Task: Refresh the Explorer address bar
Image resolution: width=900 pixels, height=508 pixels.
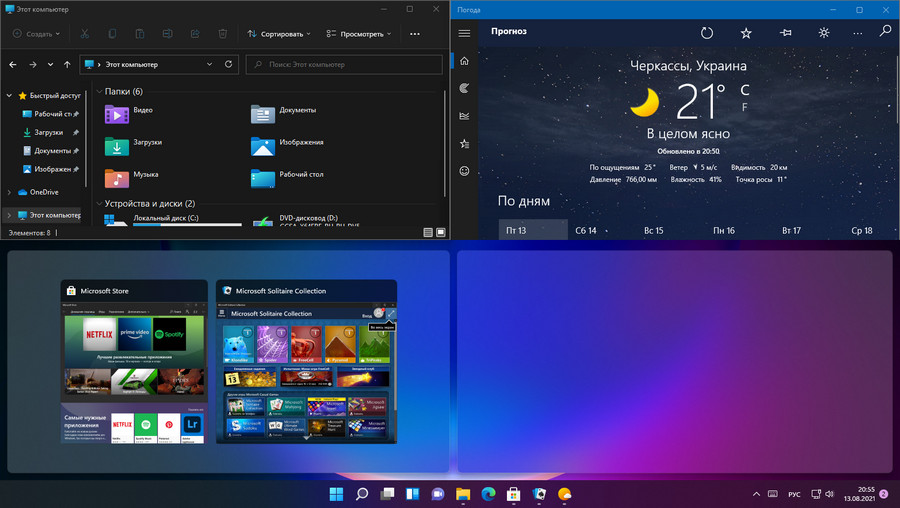Action: coord(228,64)
